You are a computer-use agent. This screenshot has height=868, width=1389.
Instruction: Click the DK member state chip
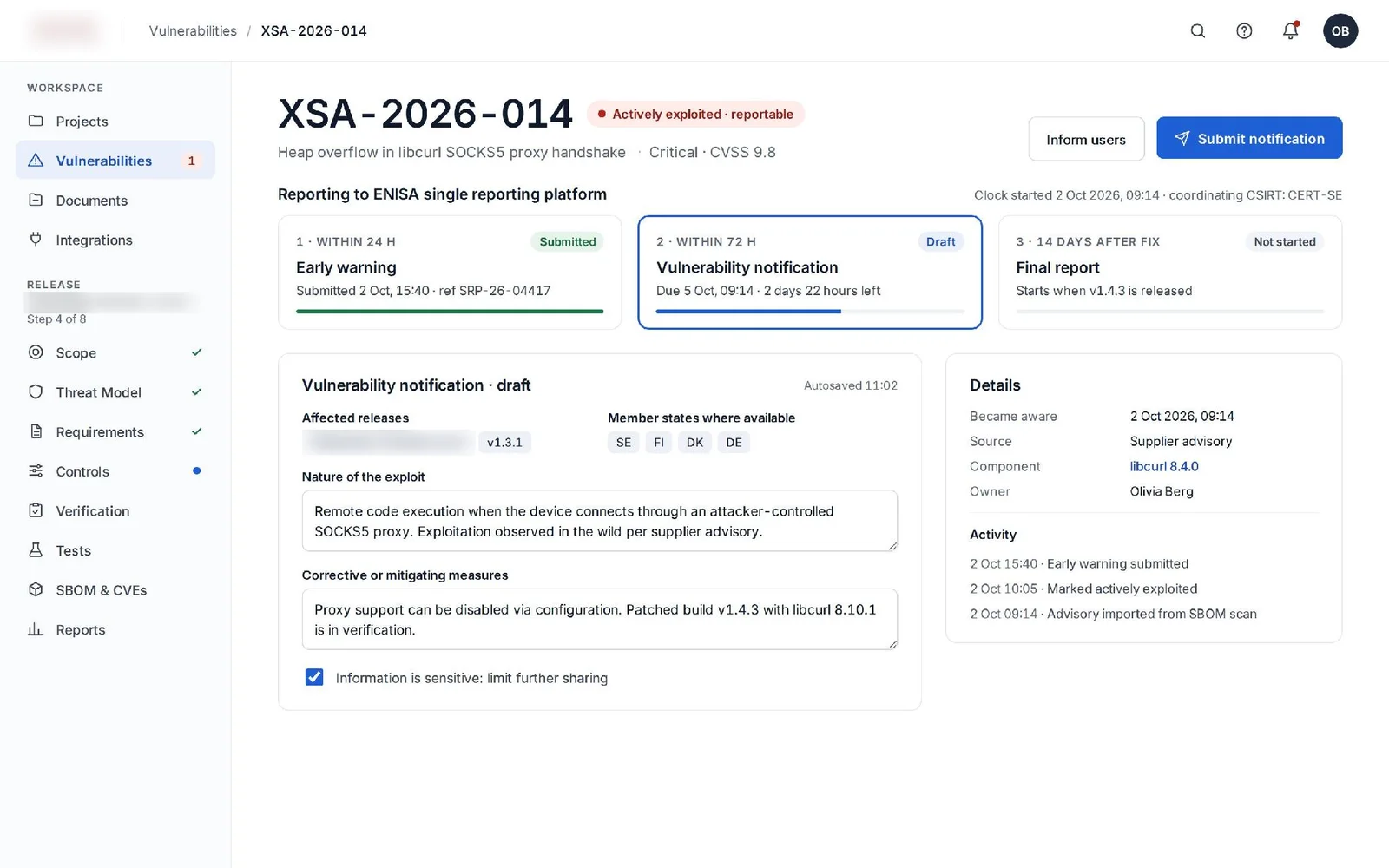point(694,442)
